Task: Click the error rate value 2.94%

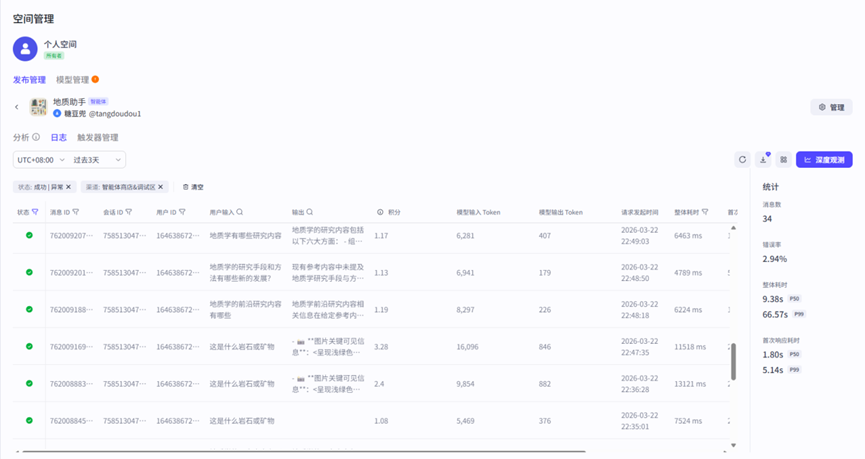Action: (x=775, y=259)
